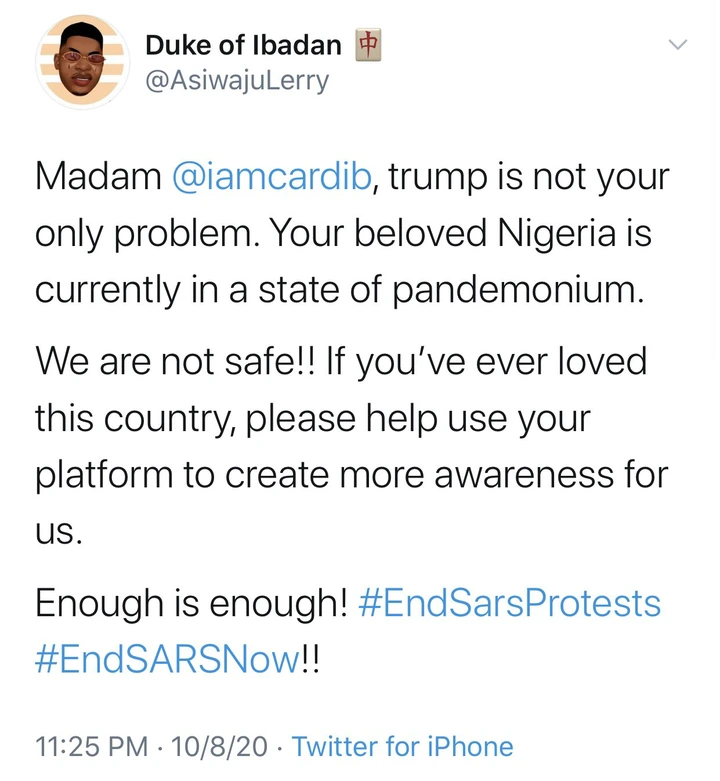
Task: Click the display name Duke of Ibadan
Action: 243,45
